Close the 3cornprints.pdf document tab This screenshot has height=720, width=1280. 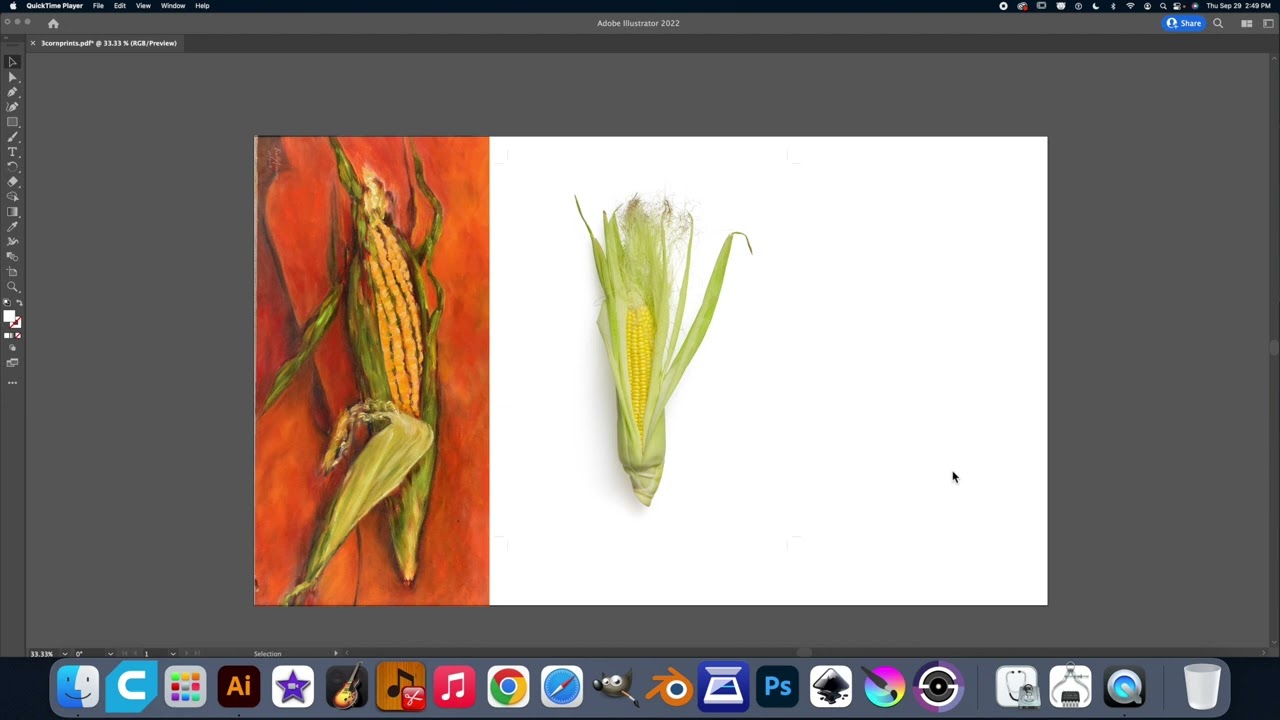click(33, 43)
